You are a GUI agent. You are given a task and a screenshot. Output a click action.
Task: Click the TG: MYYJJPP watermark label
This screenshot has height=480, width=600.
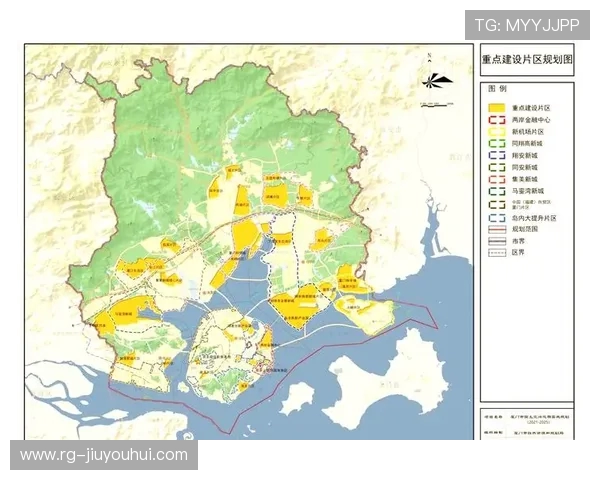click(x=527, y=24)
